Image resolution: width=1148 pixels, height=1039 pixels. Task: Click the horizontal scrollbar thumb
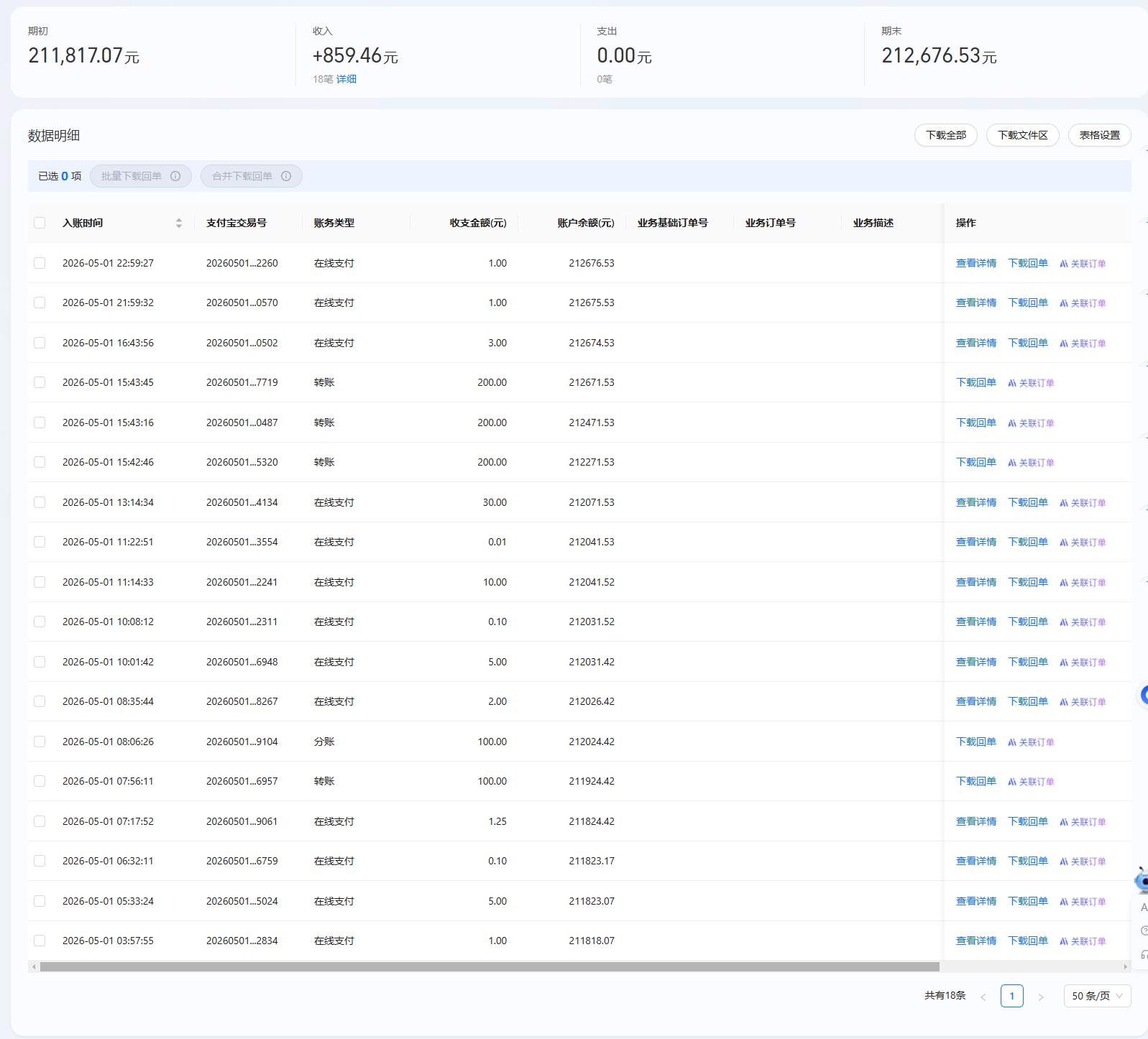click(x=490, y=967)
